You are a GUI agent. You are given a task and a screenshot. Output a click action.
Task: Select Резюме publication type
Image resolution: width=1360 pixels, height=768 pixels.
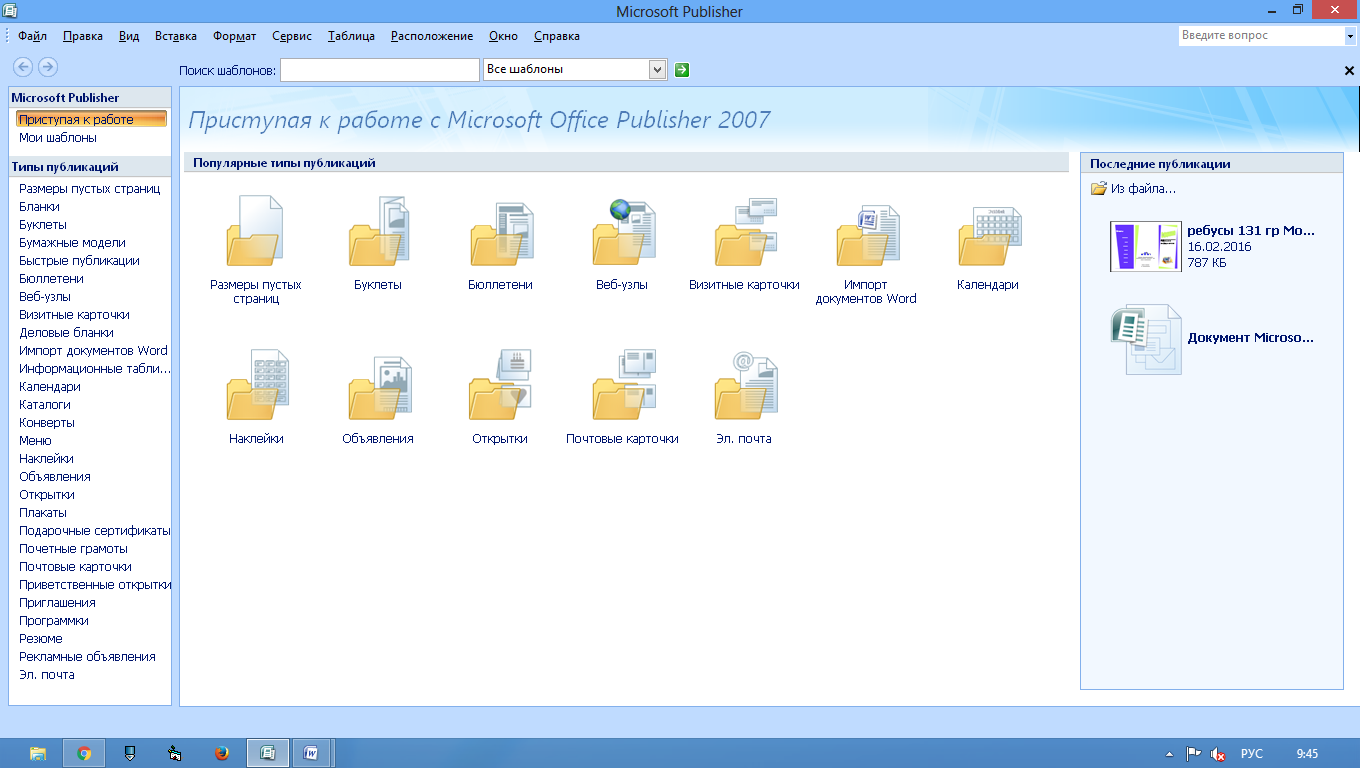click(x=41, y=639)
